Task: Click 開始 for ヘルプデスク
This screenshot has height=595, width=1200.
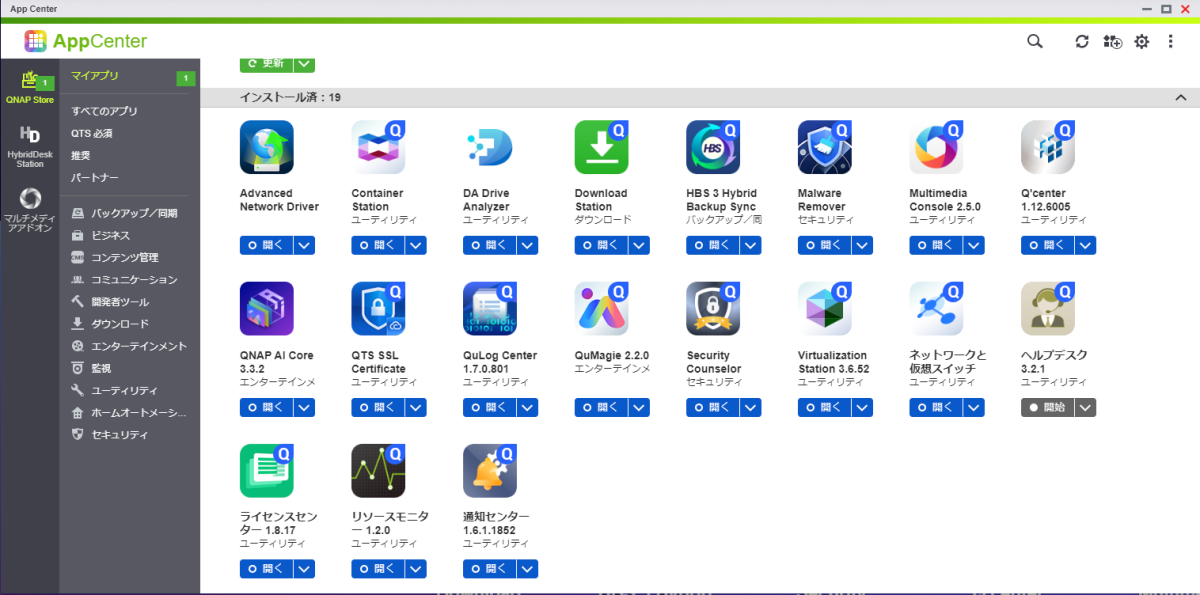Action: [x=1047, y=407]
